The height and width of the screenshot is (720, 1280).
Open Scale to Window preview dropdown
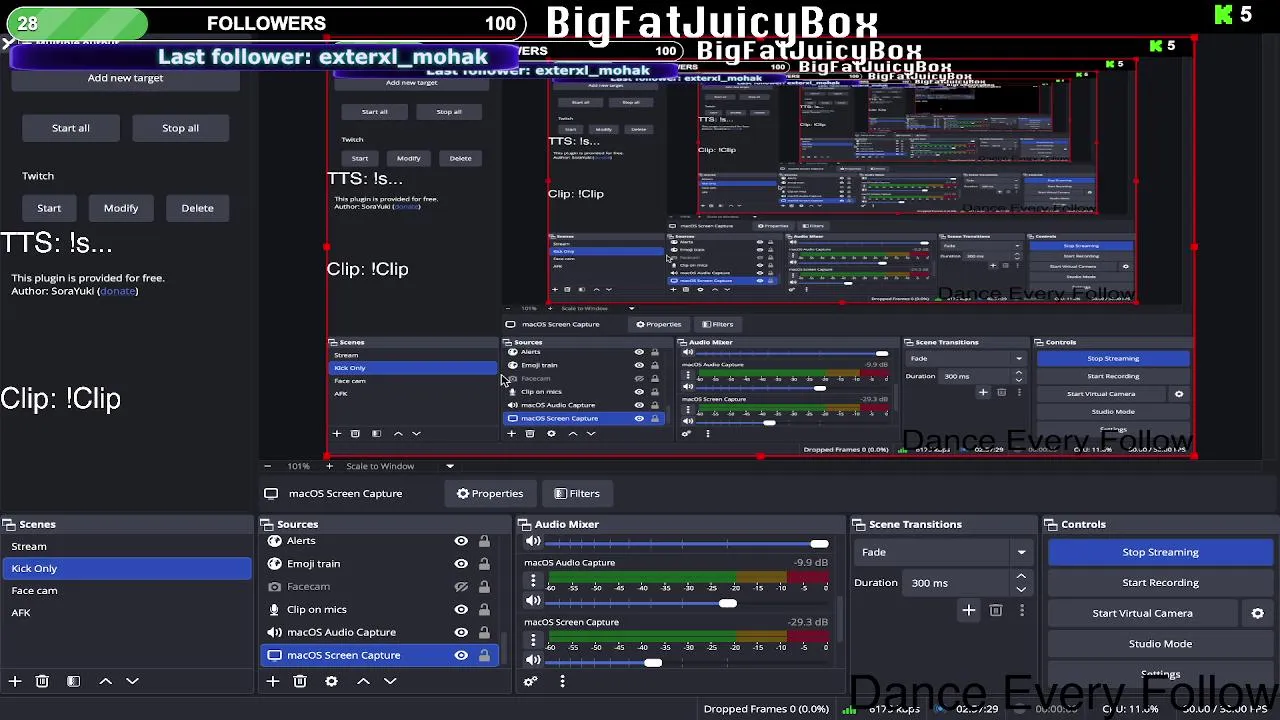point(399,466)
